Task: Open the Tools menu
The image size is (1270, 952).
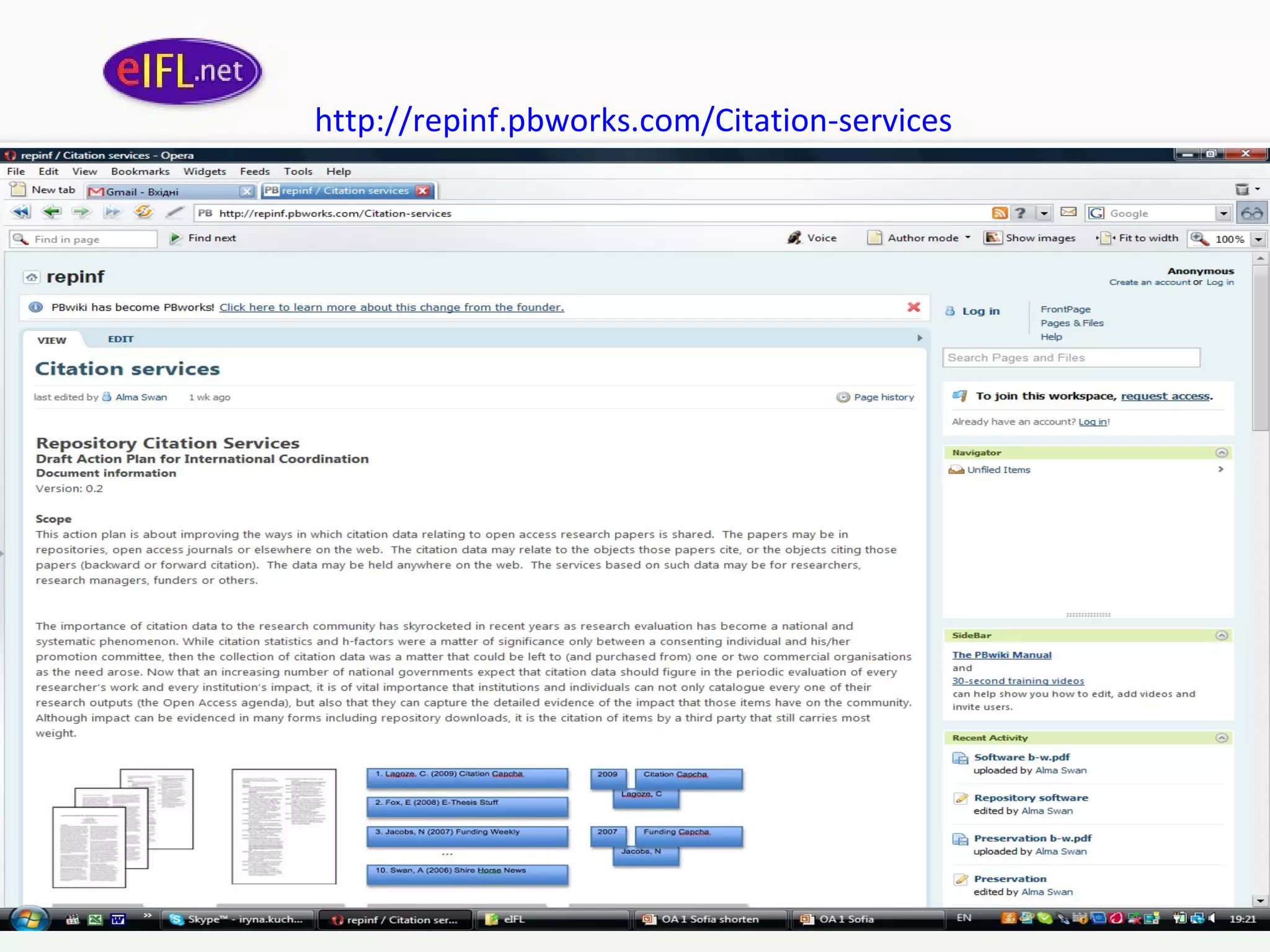Action: pos(298,172)
